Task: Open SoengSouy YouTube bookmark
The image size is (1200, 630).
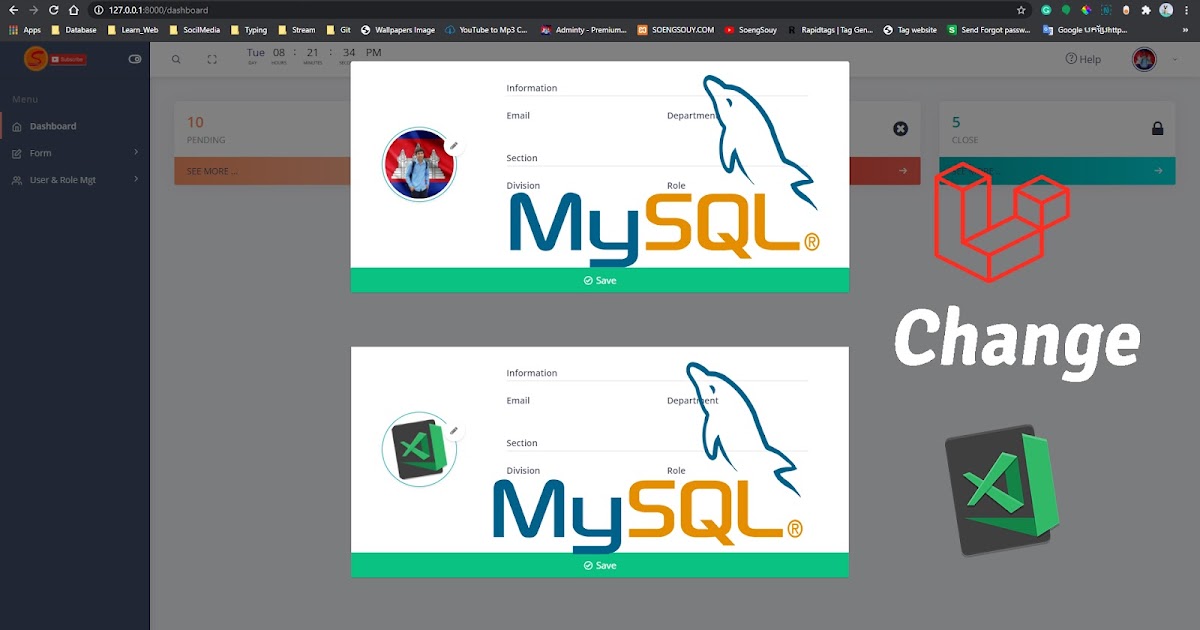Action: click(x=751, y=30)
